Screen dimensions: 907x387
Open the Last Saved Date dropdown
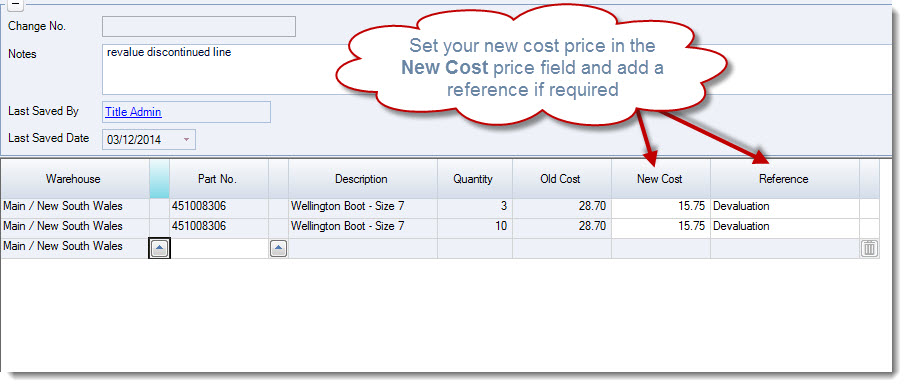tap(186, 139)
